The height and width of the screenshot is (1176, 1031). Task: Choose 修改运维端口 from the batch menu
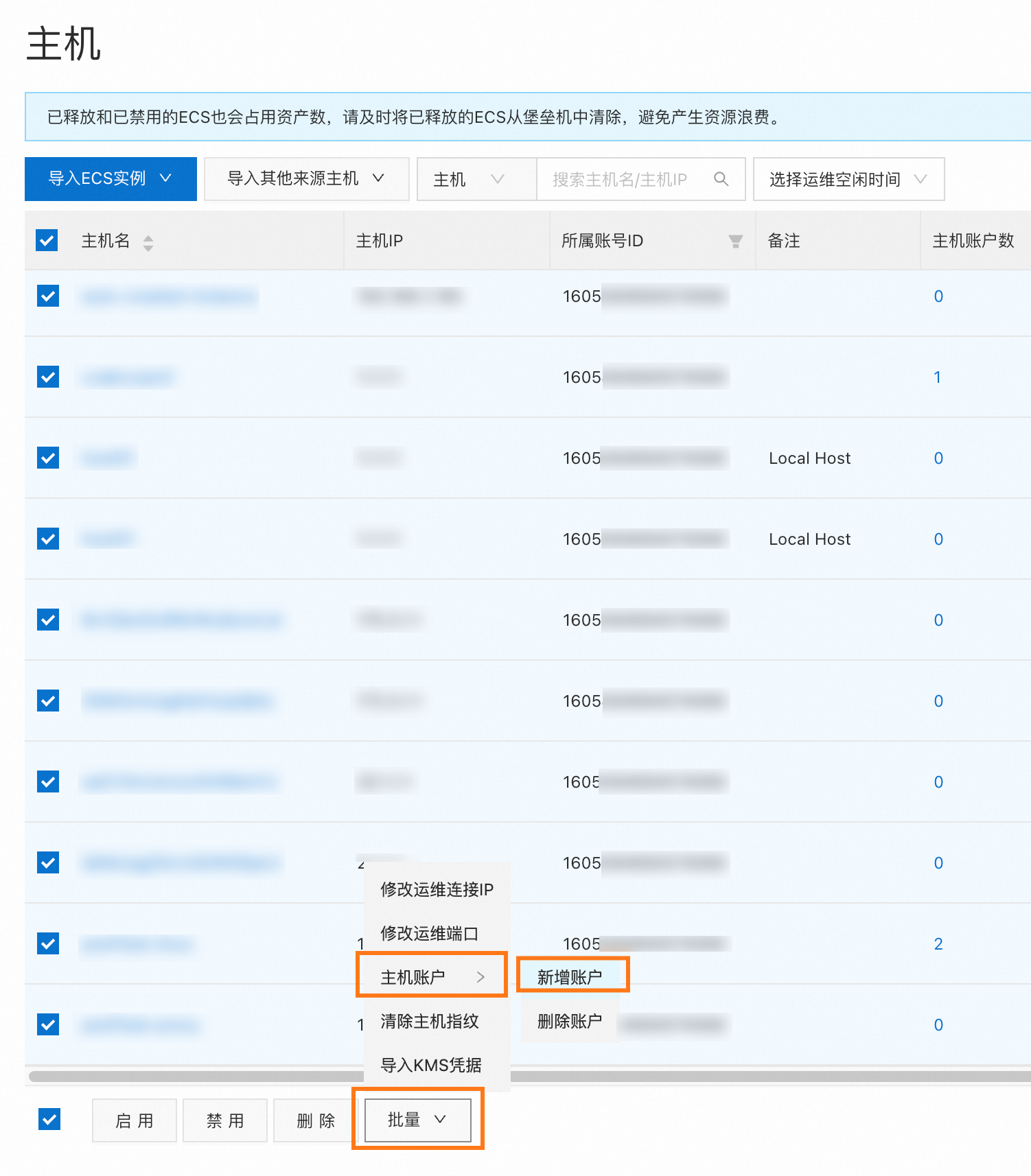coord(437,933)
